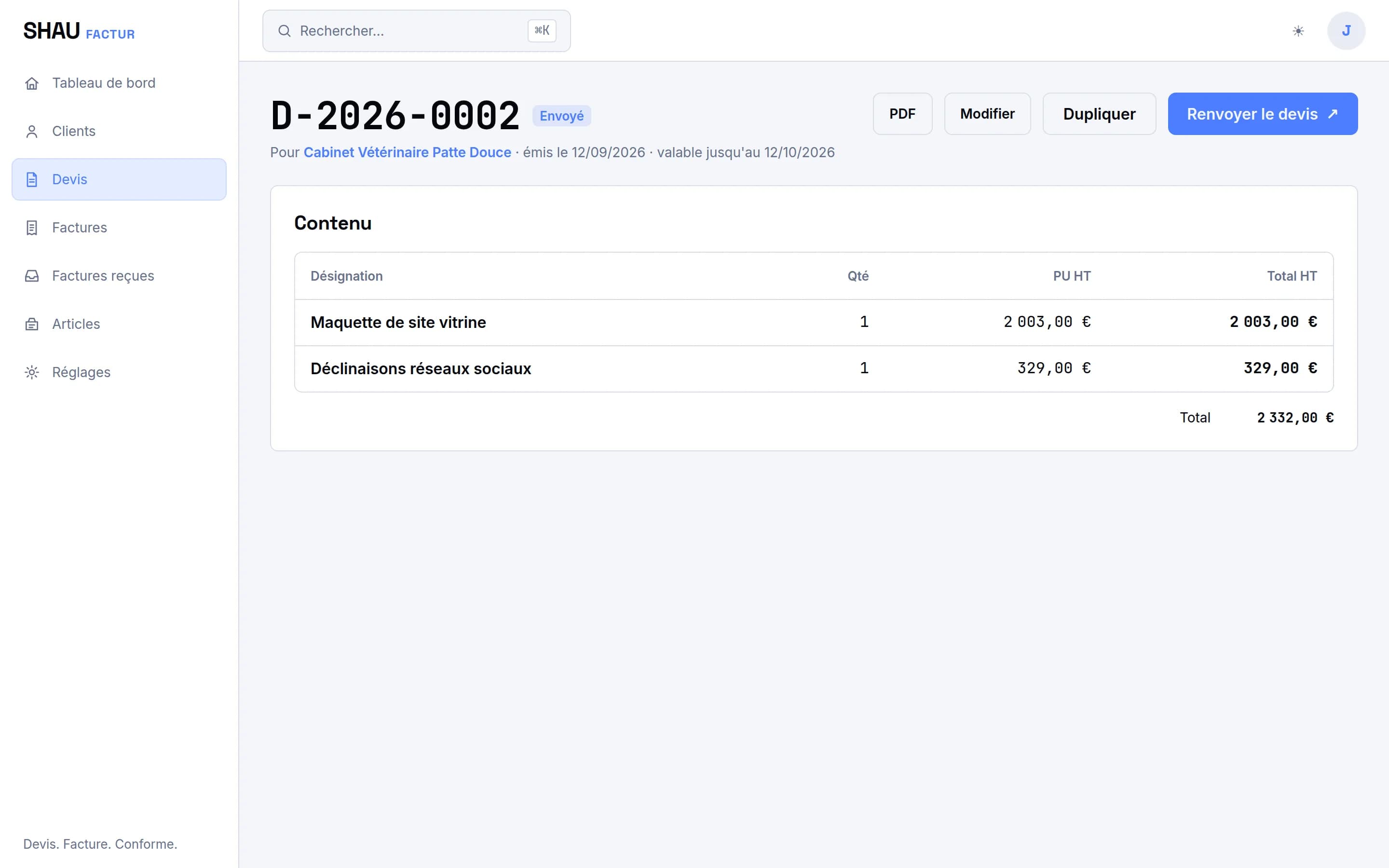The width and height of the screenshot is (1389, 868).
Task: Click the Tableau de bord home icon
Action: click(31, 83)
